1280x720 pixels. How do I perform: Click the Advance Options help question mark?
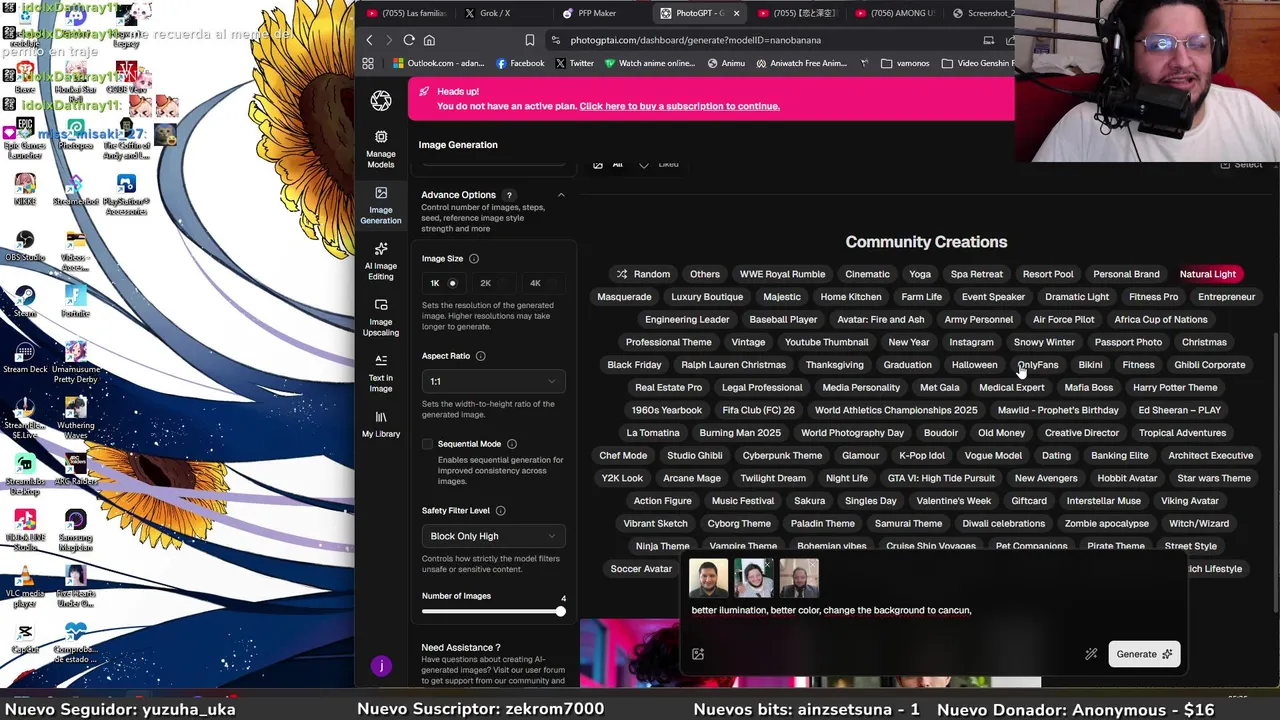[508, 195]
